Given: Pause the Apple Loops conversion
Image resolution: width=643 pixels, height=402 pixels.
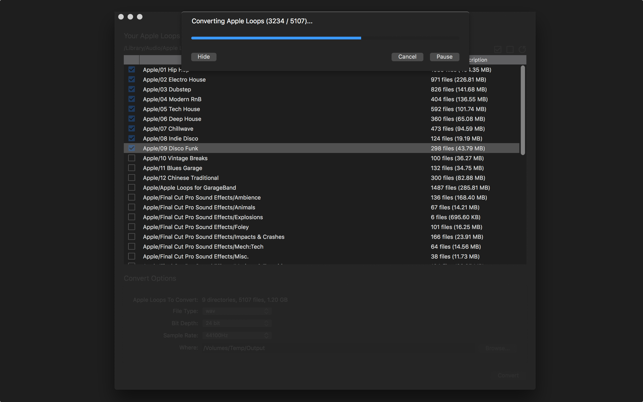Looking at the screenshot, I should [x=445, y=57].
